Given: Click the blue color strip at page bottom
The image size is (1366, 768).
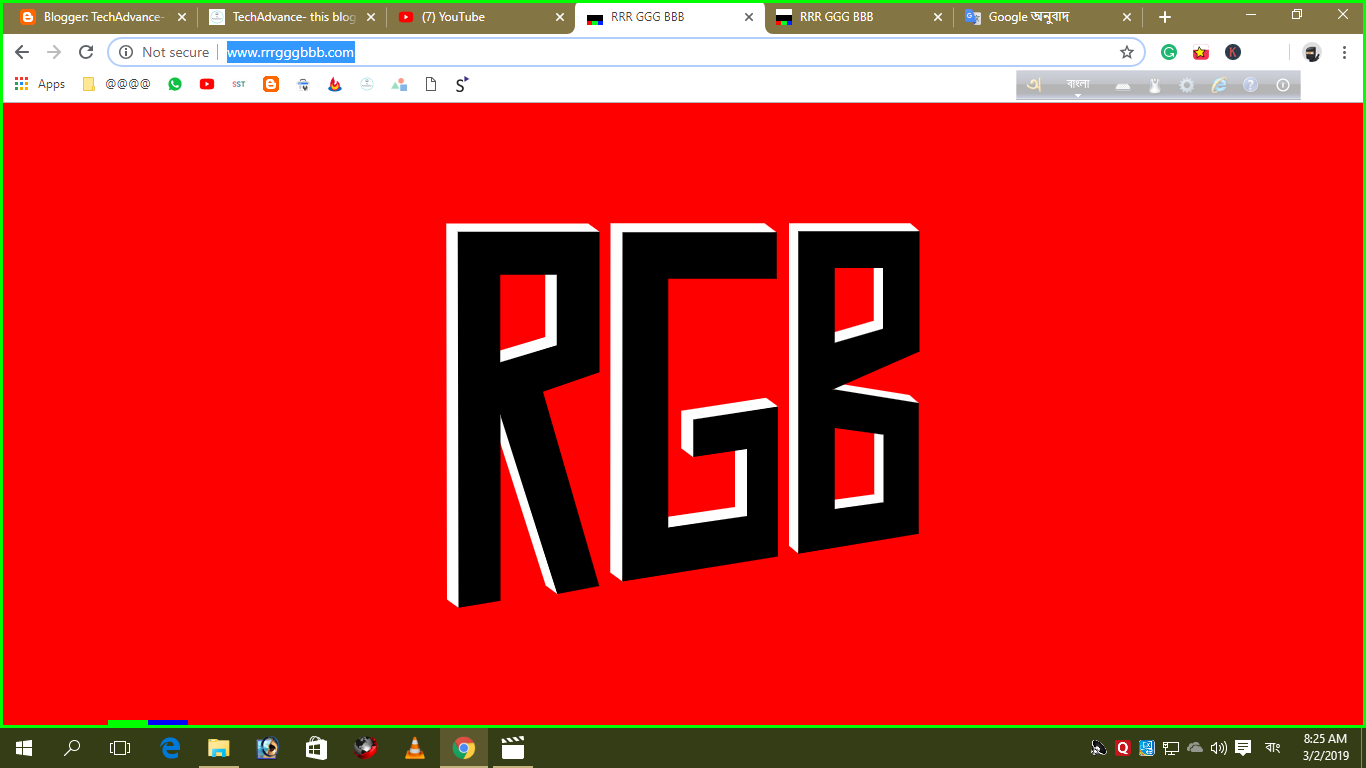Looking at the screenshot, I should click(168, 722).
